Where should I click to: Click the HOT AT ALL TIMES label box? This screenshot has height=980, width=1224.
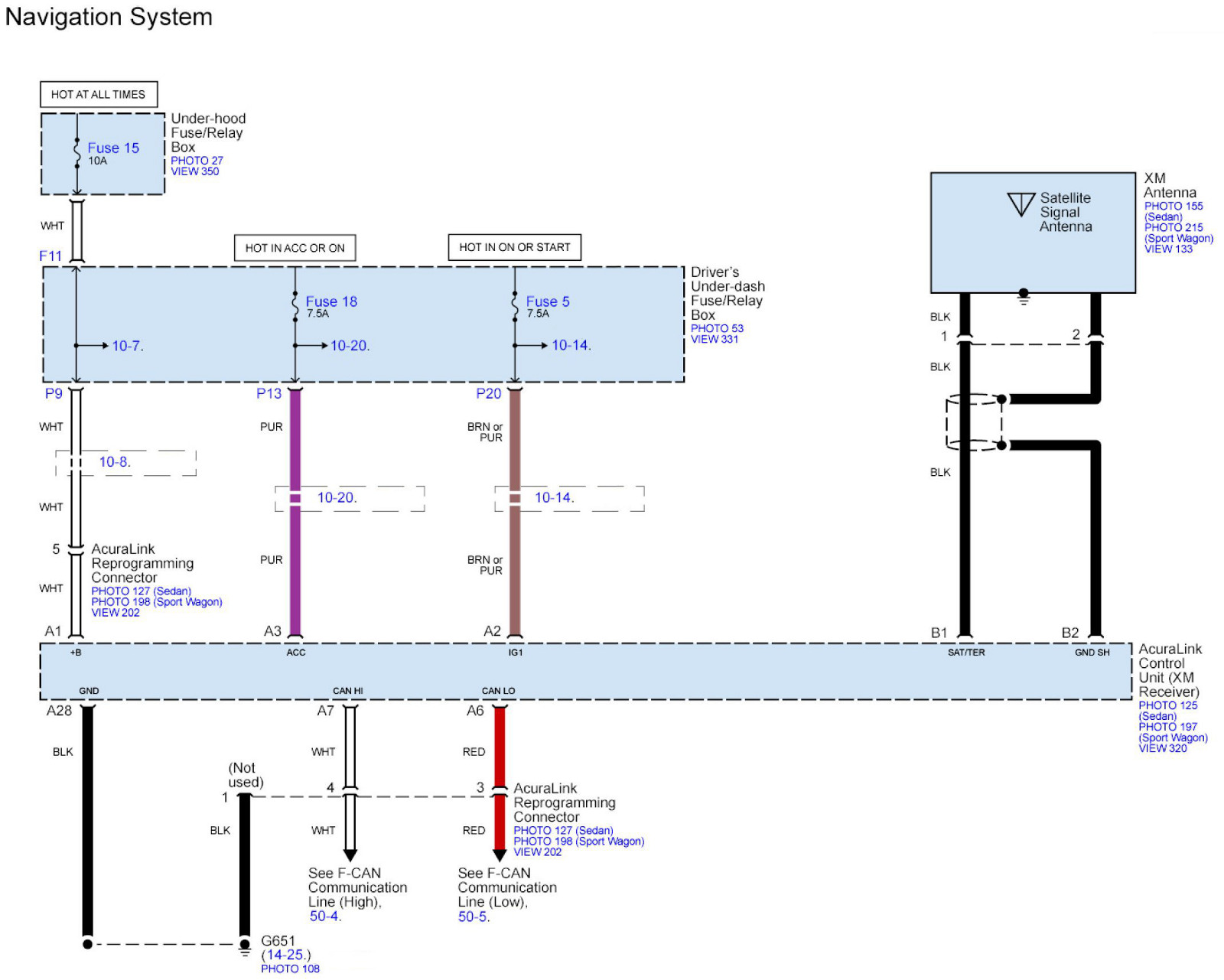[x=99, y=95]
